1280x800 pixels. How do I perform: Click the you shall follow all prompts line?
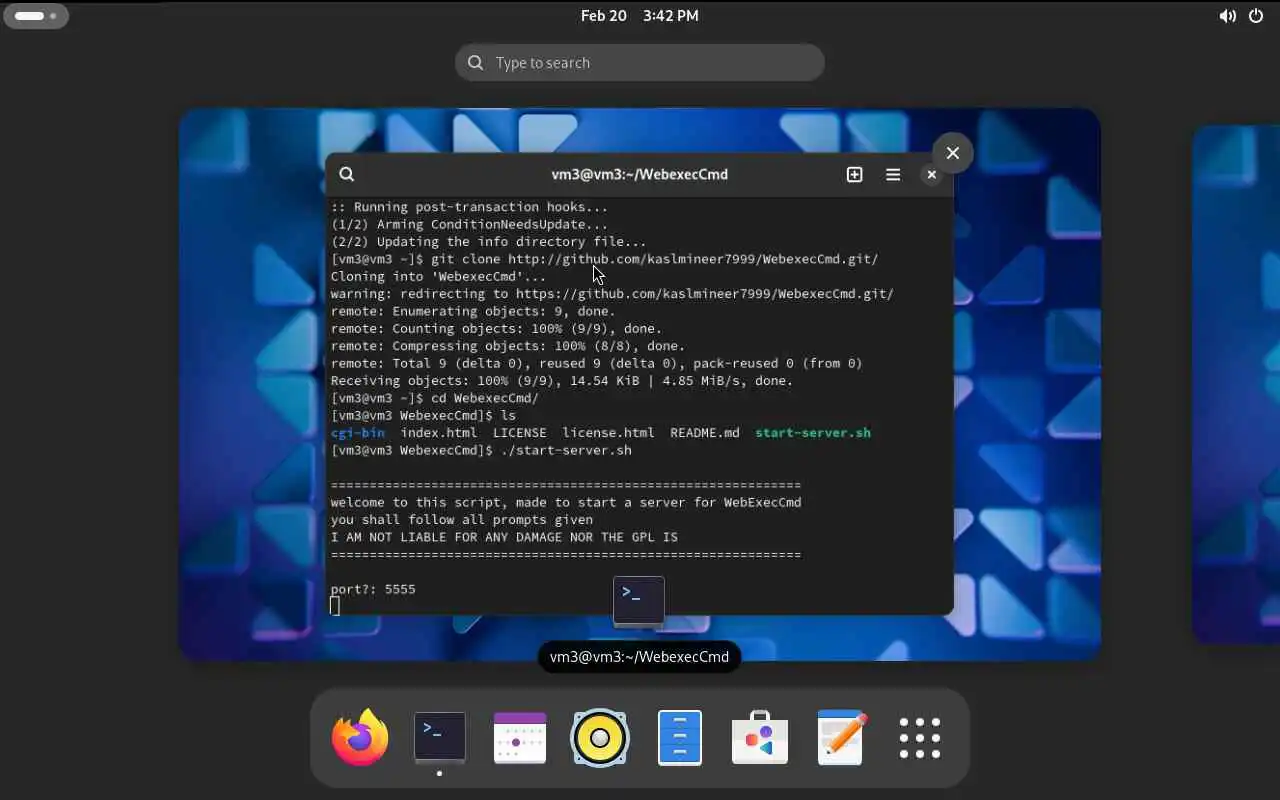[x=462, y=520]
